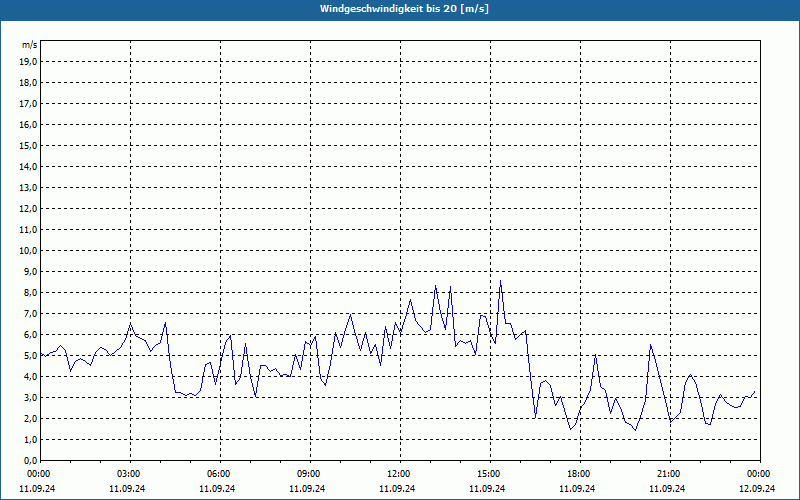The height and width of the screenshot is (500, 800).
Task: Click the 21:00 time label
Action: [x=670, y=474]
